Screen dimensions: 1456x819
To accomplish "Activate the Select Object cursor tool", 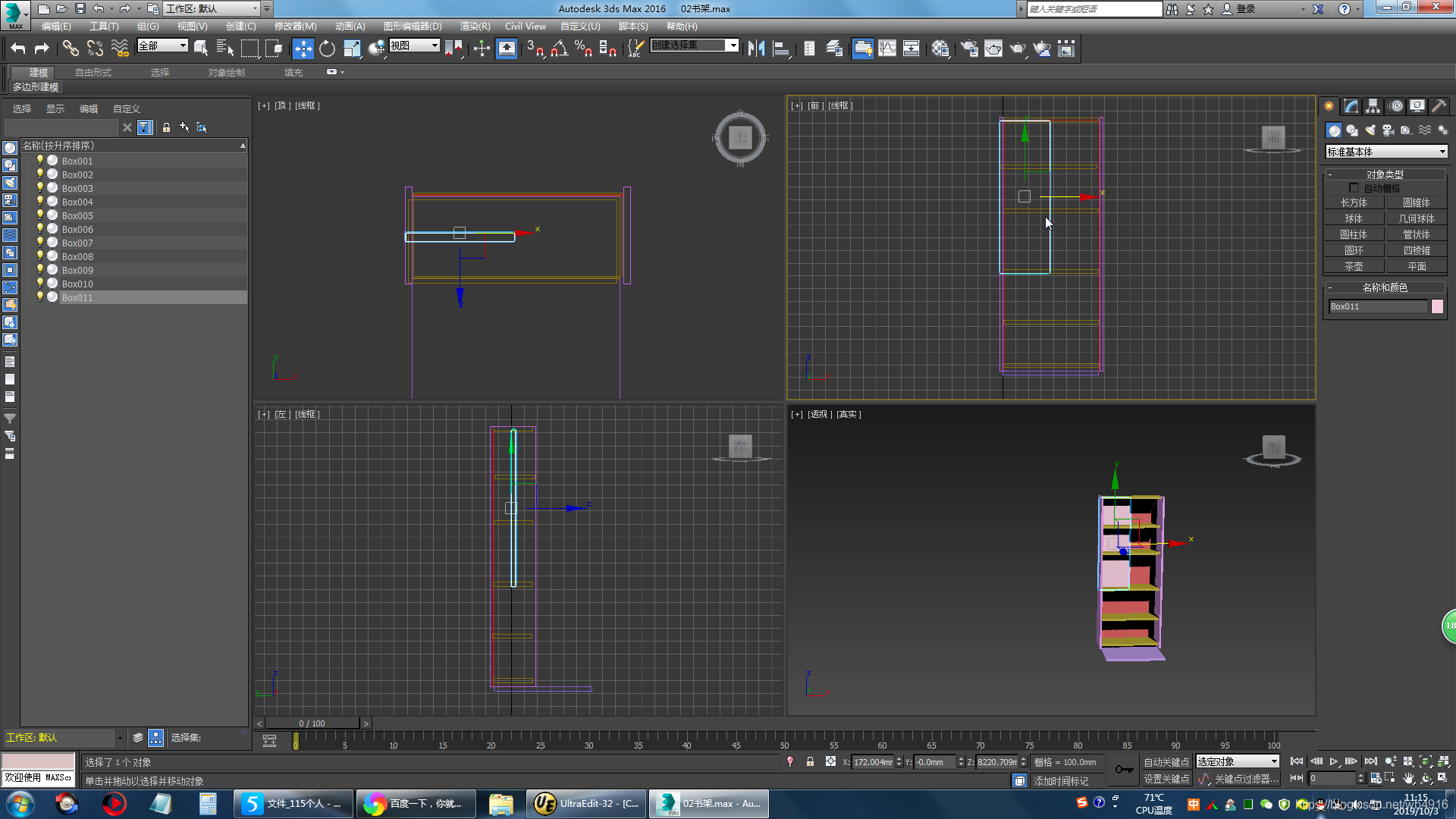I will tap(201, 49).
